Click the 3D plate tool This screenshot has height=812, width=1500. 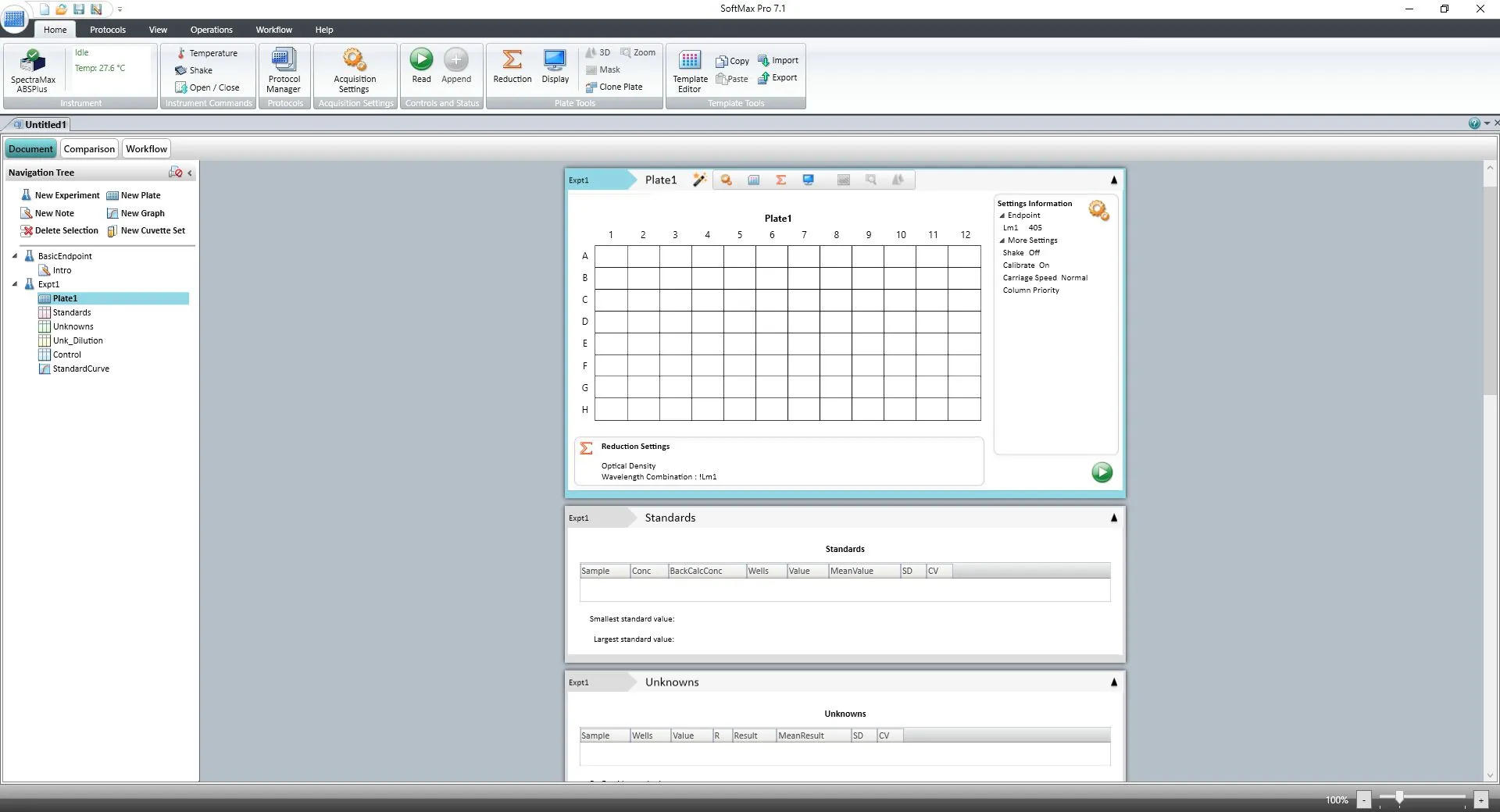[598, 52]
